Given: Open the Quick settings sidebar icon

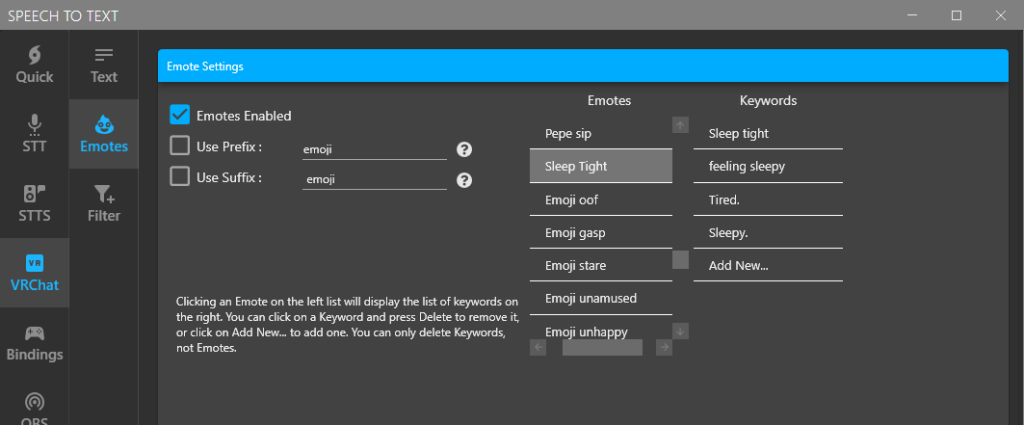Looking at the screenshot, I should pos(34,64).
